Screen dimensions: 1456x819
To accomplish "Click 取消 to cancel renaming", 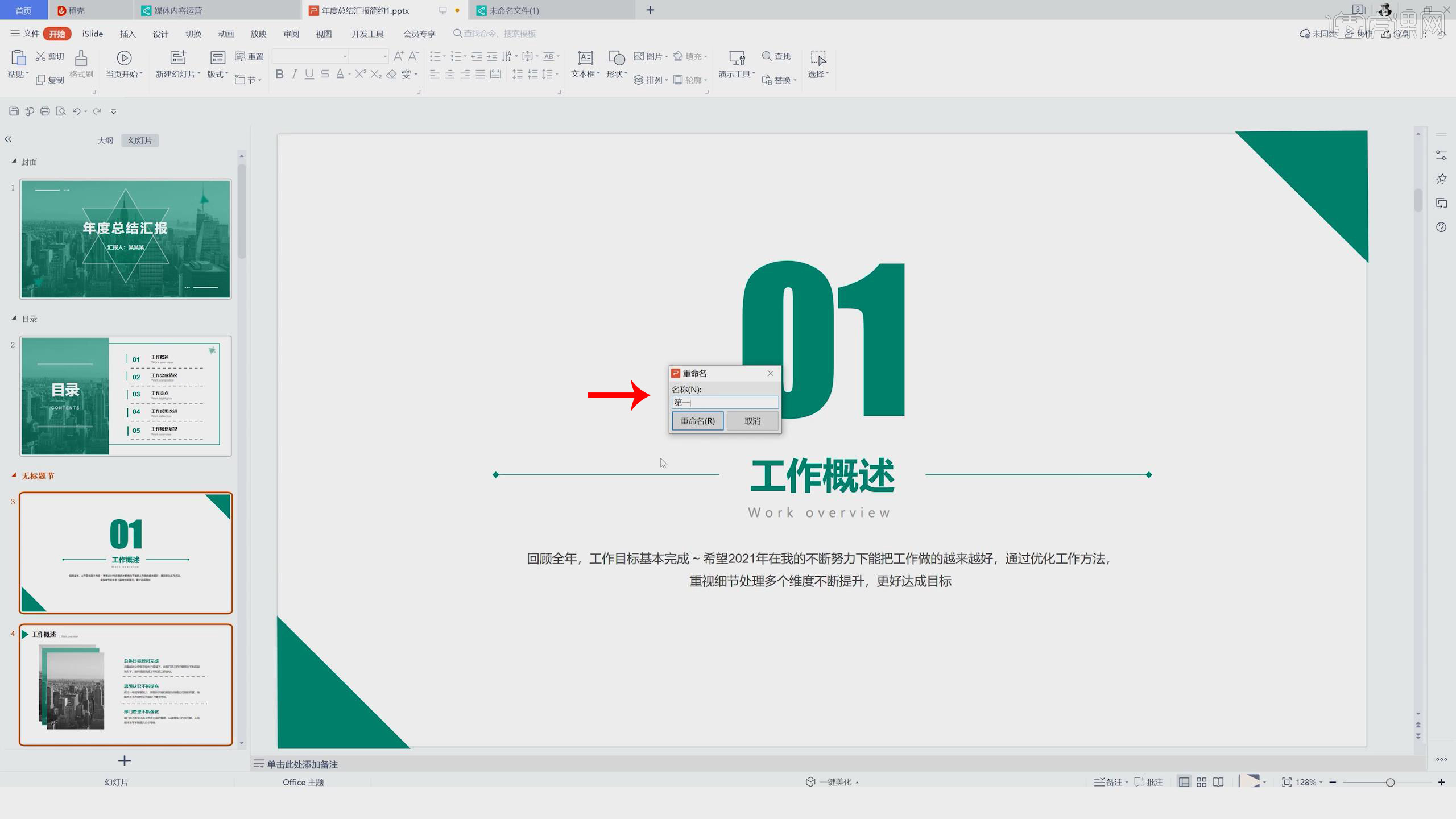I will (752, 421).
